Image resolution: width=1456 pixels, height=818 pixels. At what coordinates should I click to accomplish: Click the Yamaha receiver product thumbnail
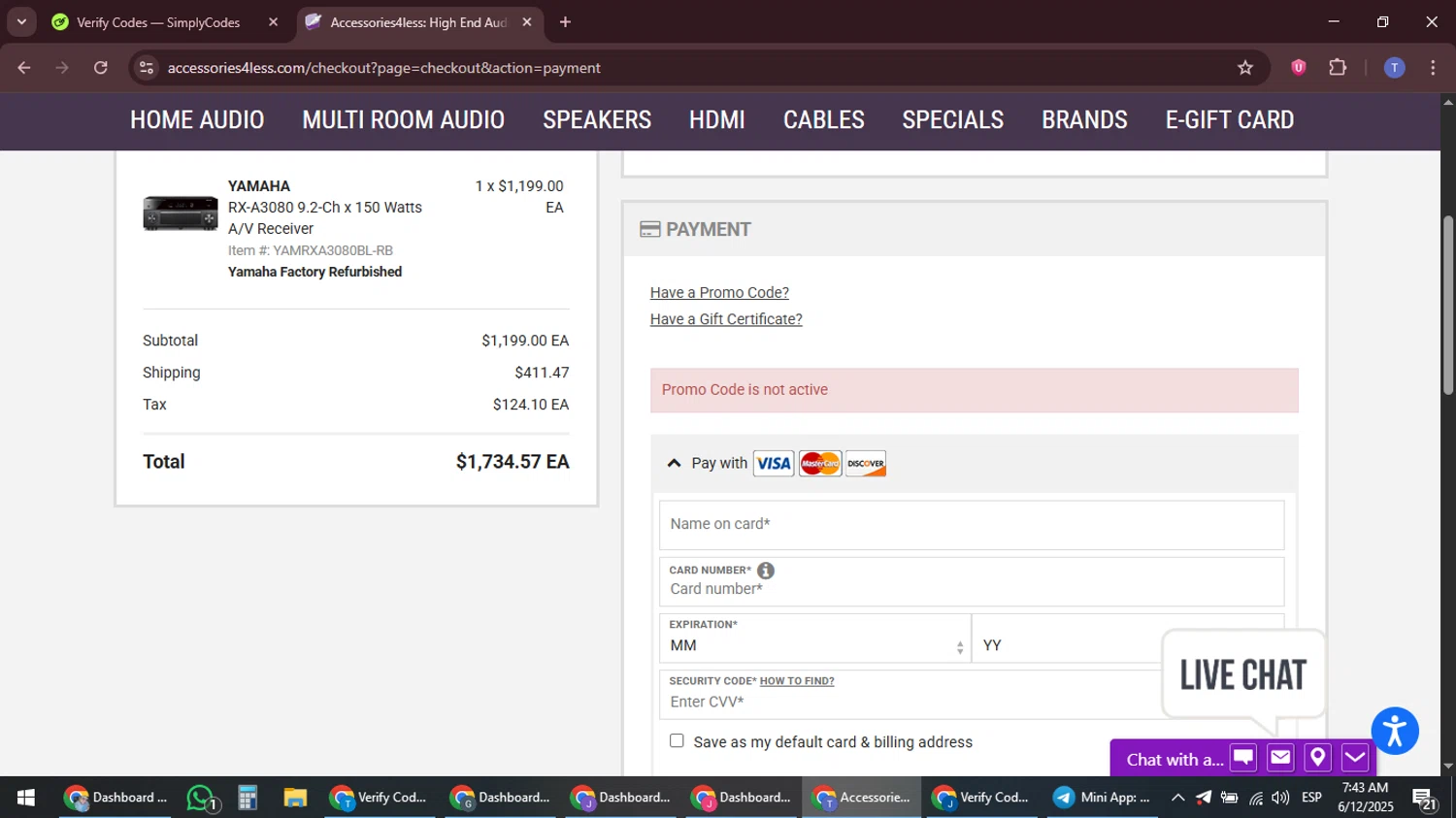coord(181,213)
